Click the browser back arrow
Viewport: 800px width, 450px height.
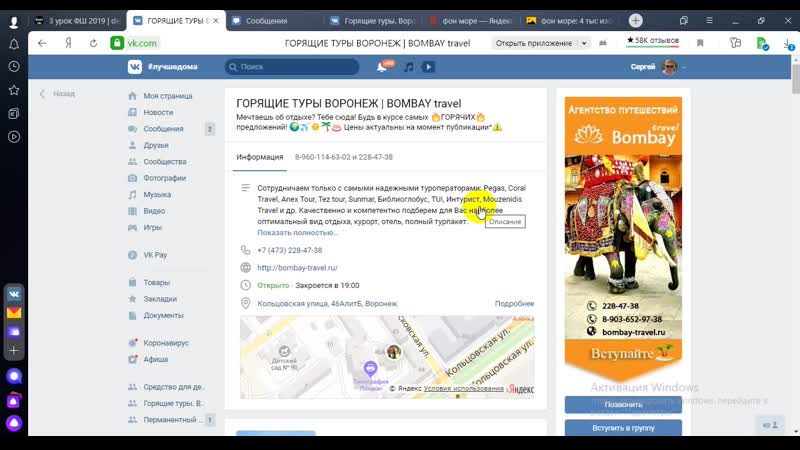[42, 43]
